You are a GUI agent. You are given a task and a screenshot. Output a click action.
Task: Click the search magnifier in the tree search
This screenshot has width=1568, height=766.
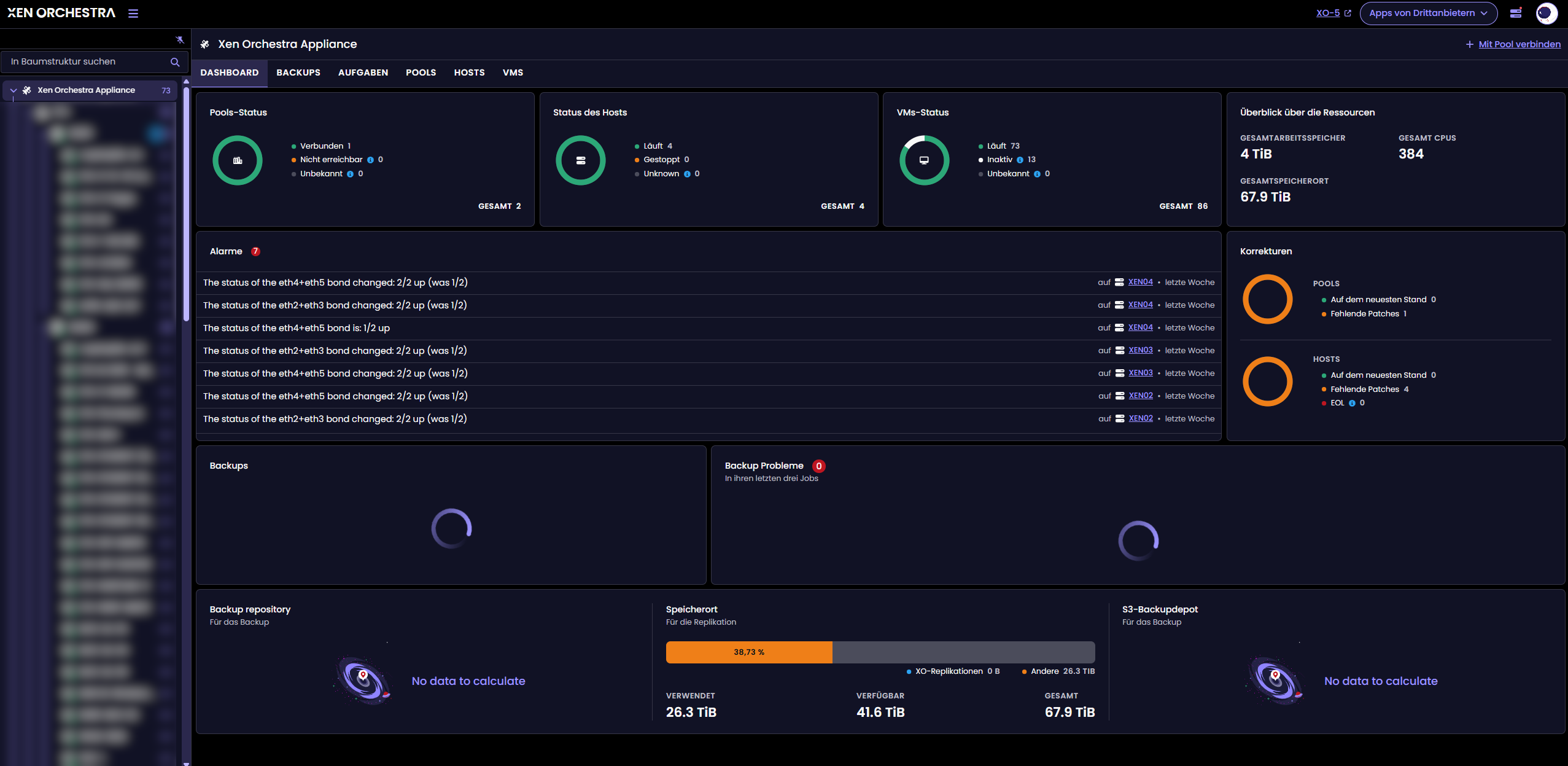(175, 62)
